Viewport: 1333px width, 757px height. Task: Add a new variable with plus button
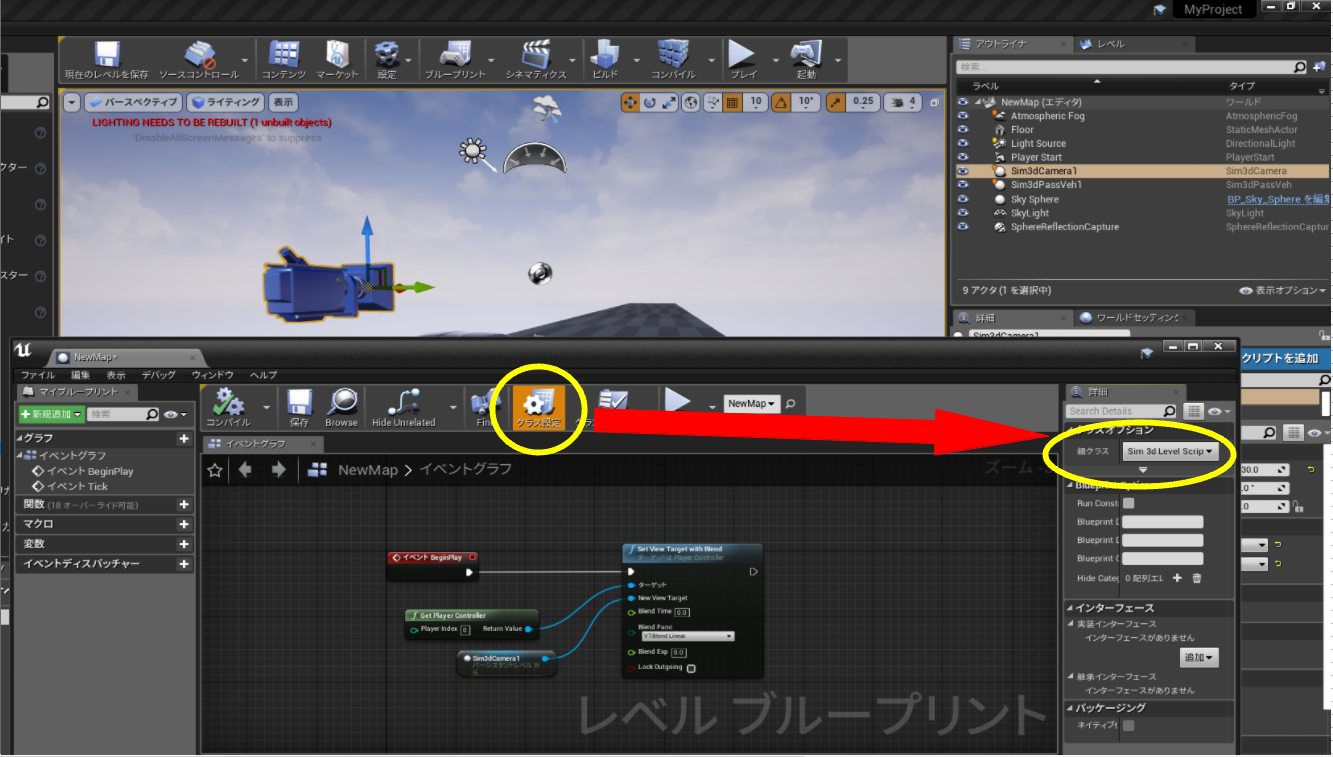[x=183, y=544]
